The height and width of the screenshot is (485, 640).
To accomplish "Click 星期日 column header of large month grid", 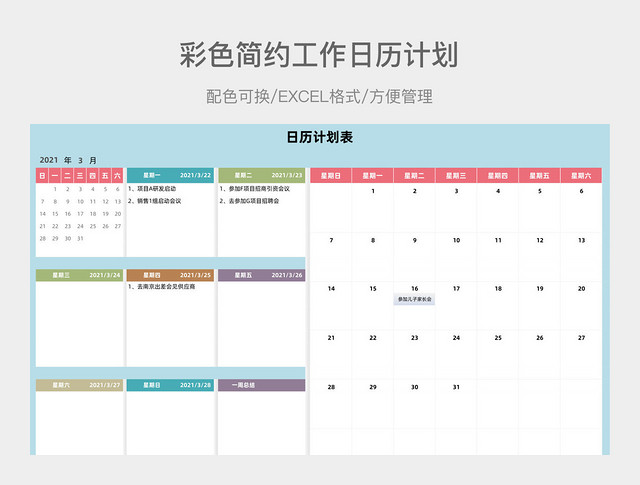I will click(x=331, y=176).
